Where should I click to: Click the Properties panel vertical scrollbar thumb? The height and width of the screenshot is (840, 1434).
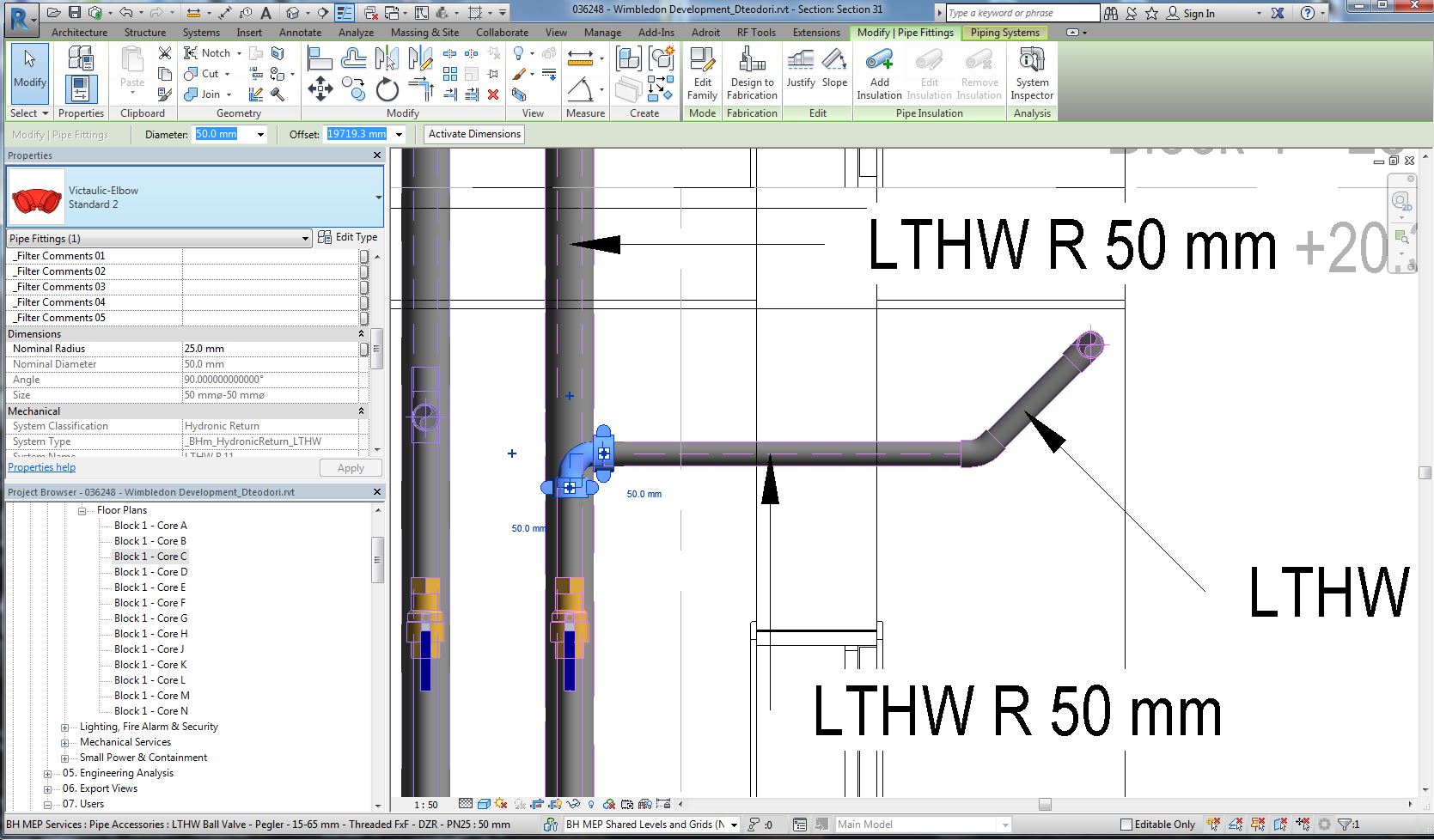[x=377, y=350]
